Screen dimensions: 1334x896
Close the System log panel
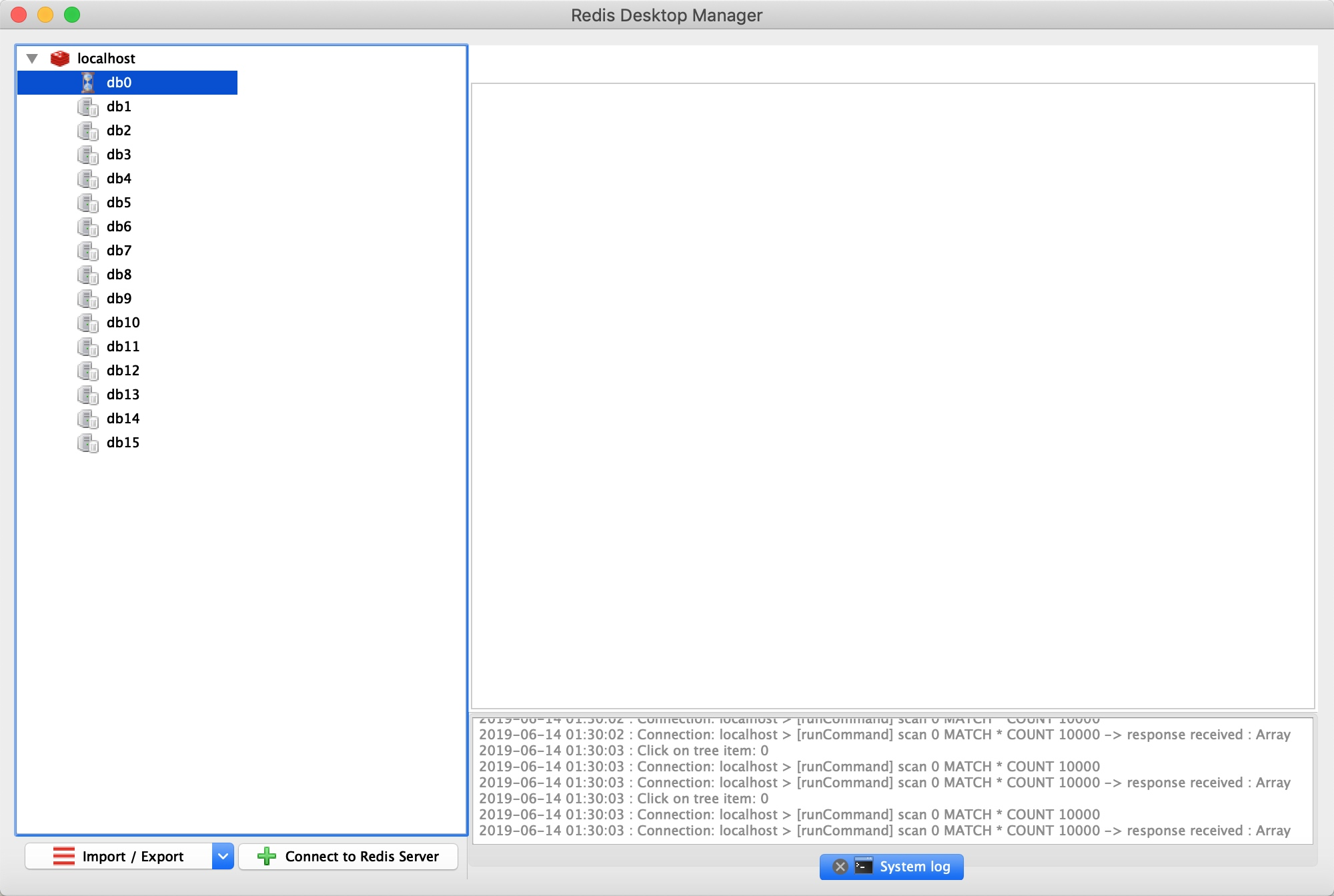pos(840,866)
